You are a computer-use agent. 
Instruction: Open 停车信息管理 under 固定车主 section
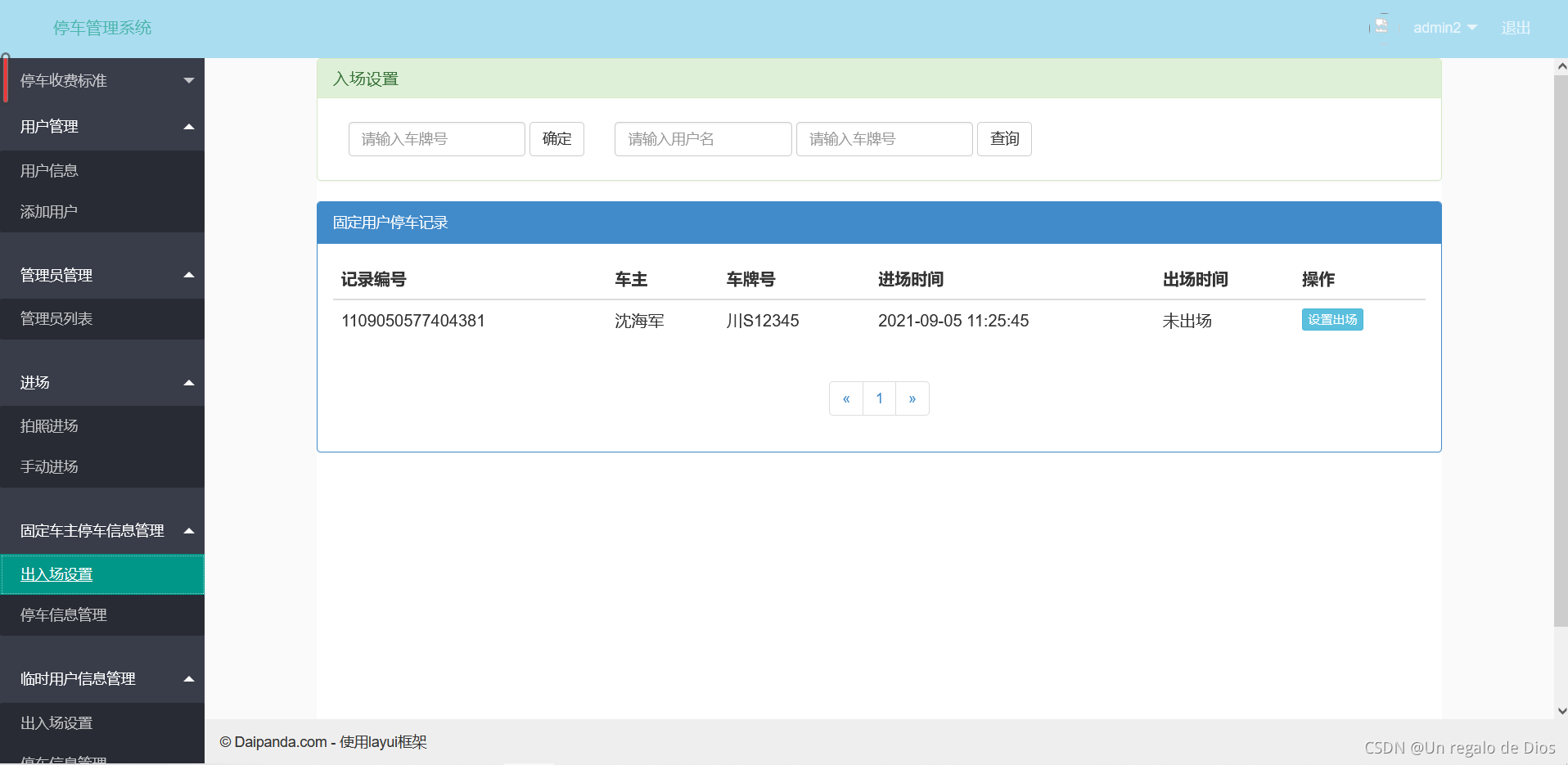click(x=102, y=615)
